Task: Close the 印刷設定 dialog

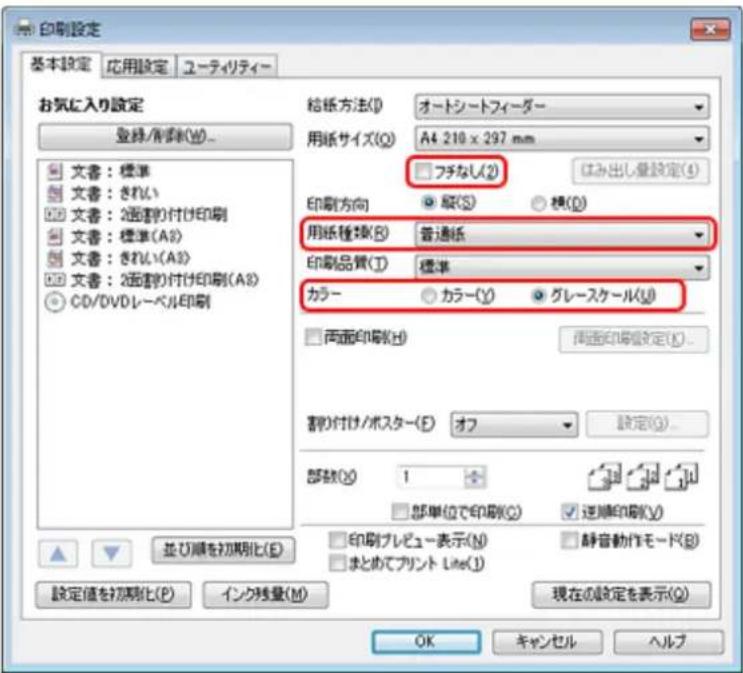Action: click(x=710, y=30)
